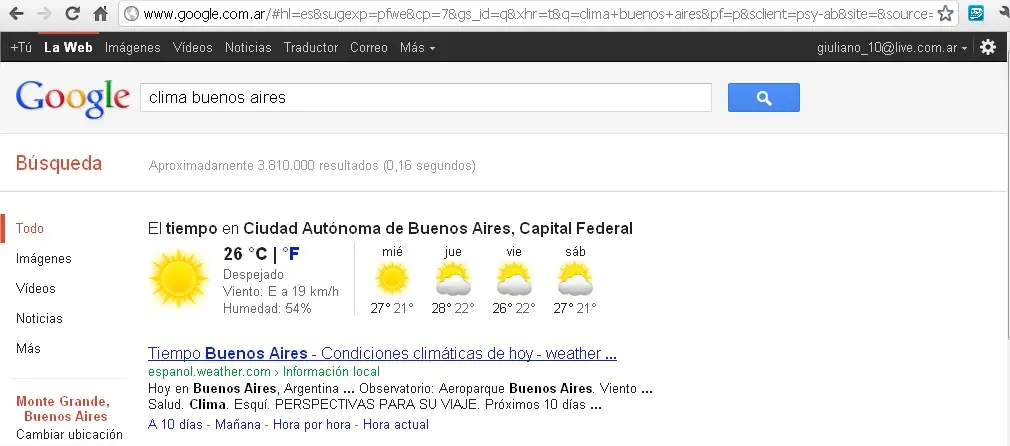Open Noticias in top black bar
The height and width of the screenshot is (446, 1010).
pyautogui.click(x=248, y=47)
